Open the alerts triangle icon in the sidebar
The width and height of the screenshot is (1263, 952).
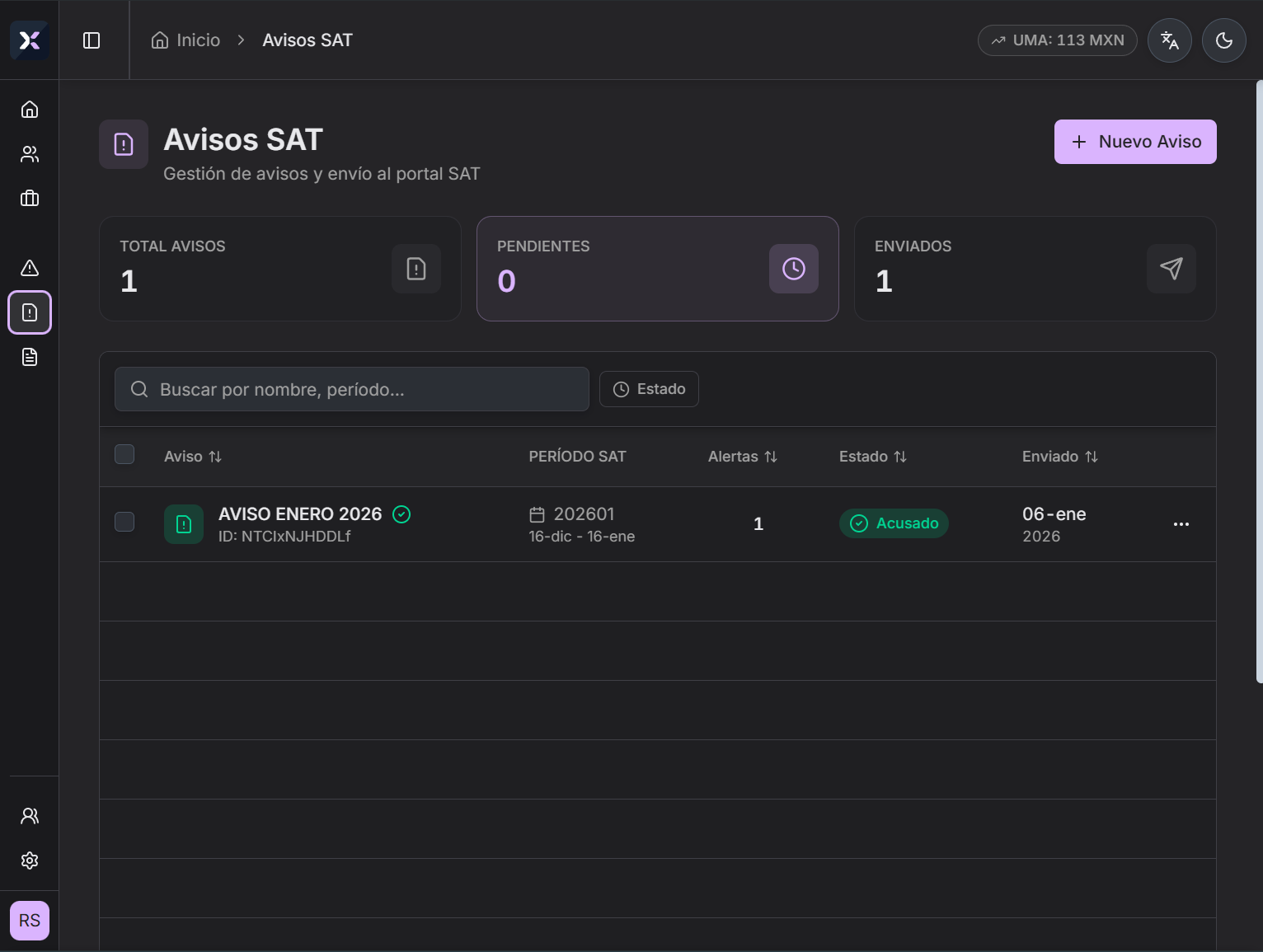point(30,268)
